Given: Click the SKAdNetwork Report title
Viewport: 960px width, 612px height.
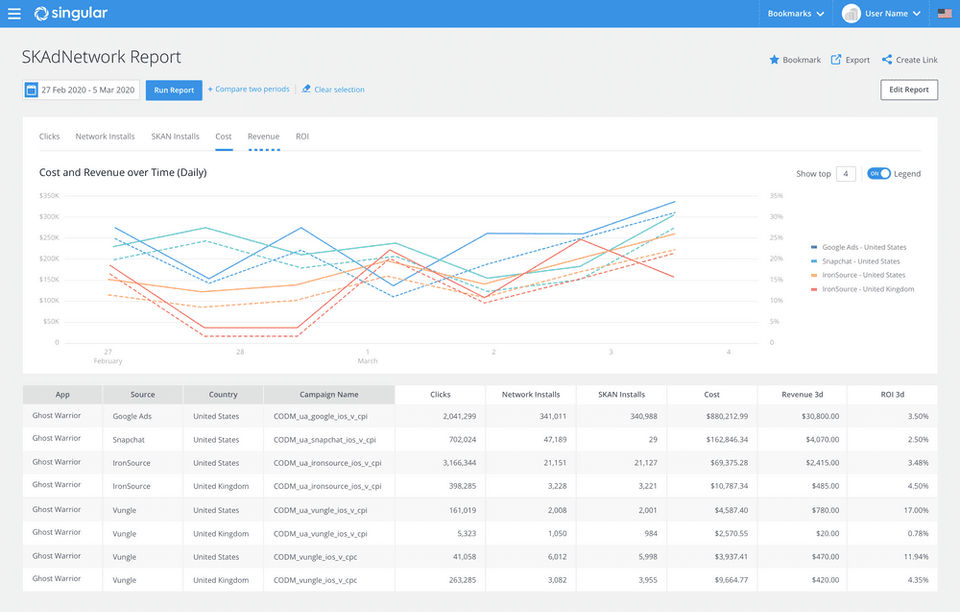Looking at the screenshot, I should tap(102, 57).
